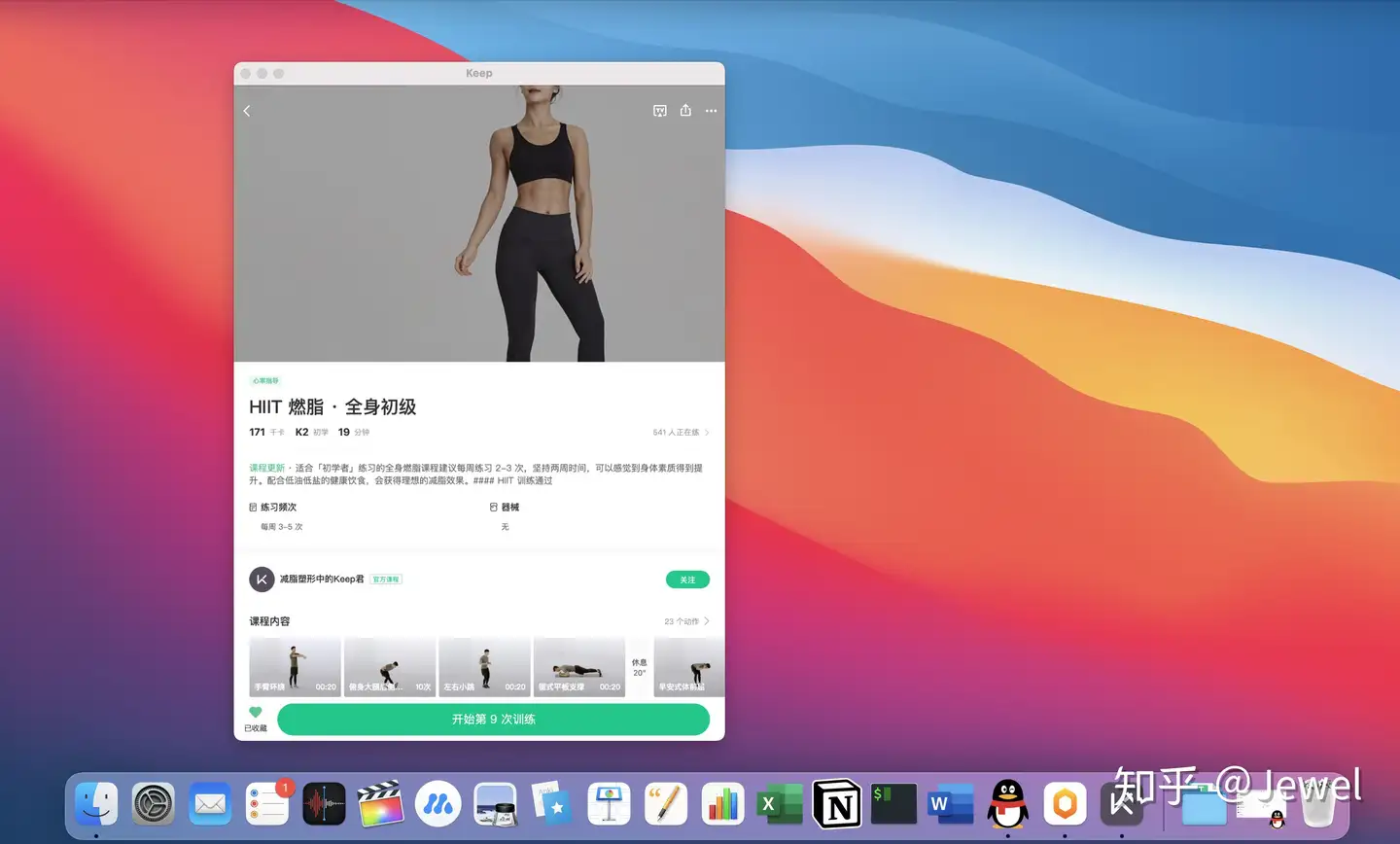This screenshot has width=1400, height=844.
Task: Click the 心率指导 green tag
Action: tap(265, 380)
